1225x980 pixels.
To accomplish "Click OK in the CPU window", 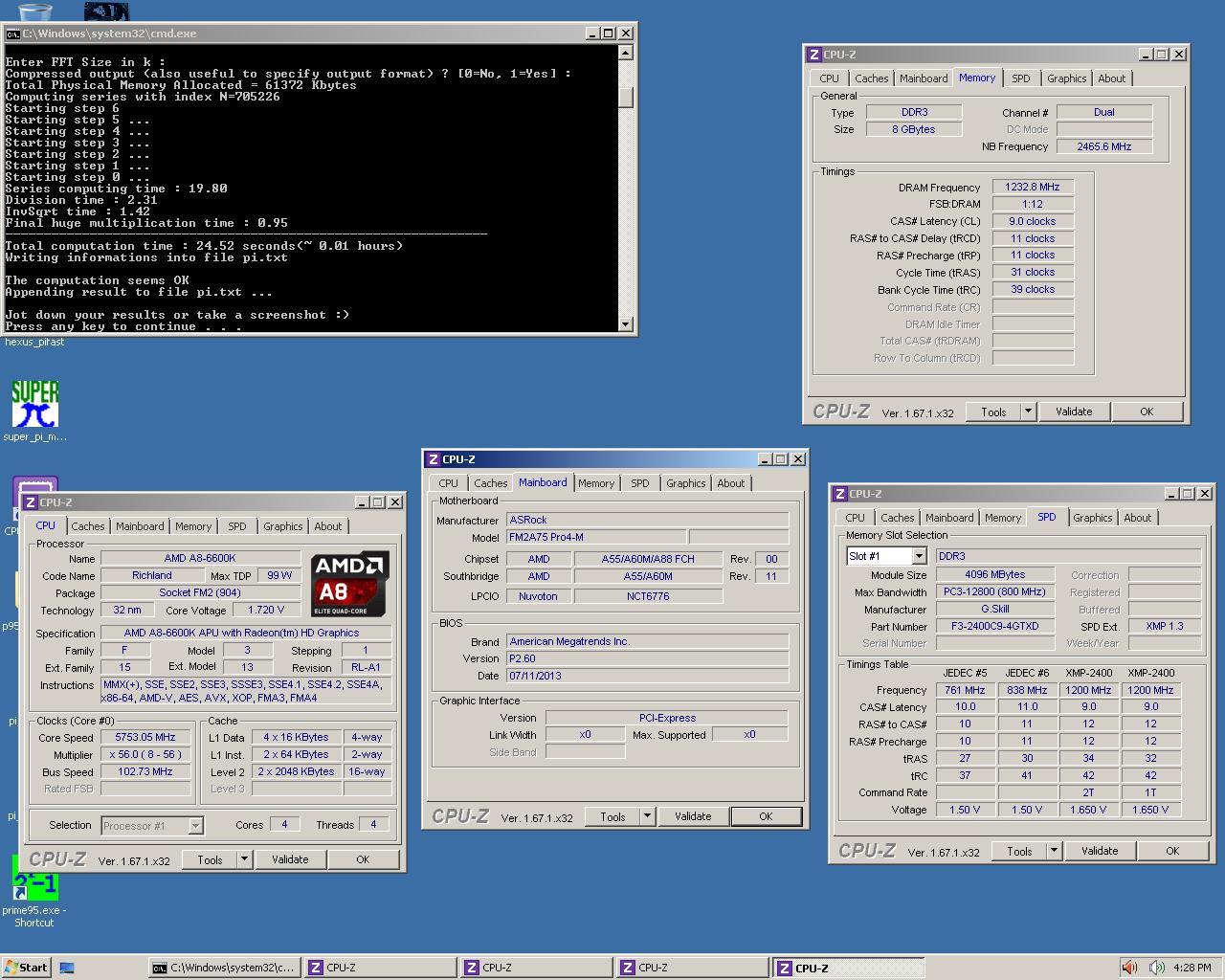I will pyautogui.click(x=363, y=859).
